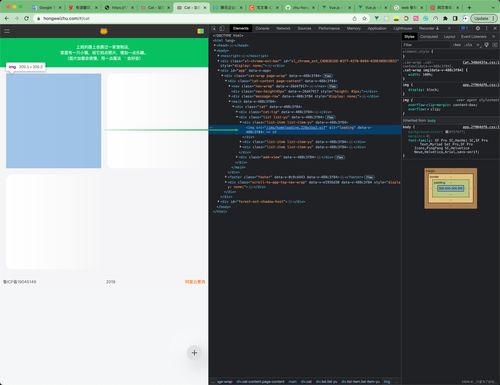Open DevTools settings gear
Viewport: 500px width, 385px height.
478,28
